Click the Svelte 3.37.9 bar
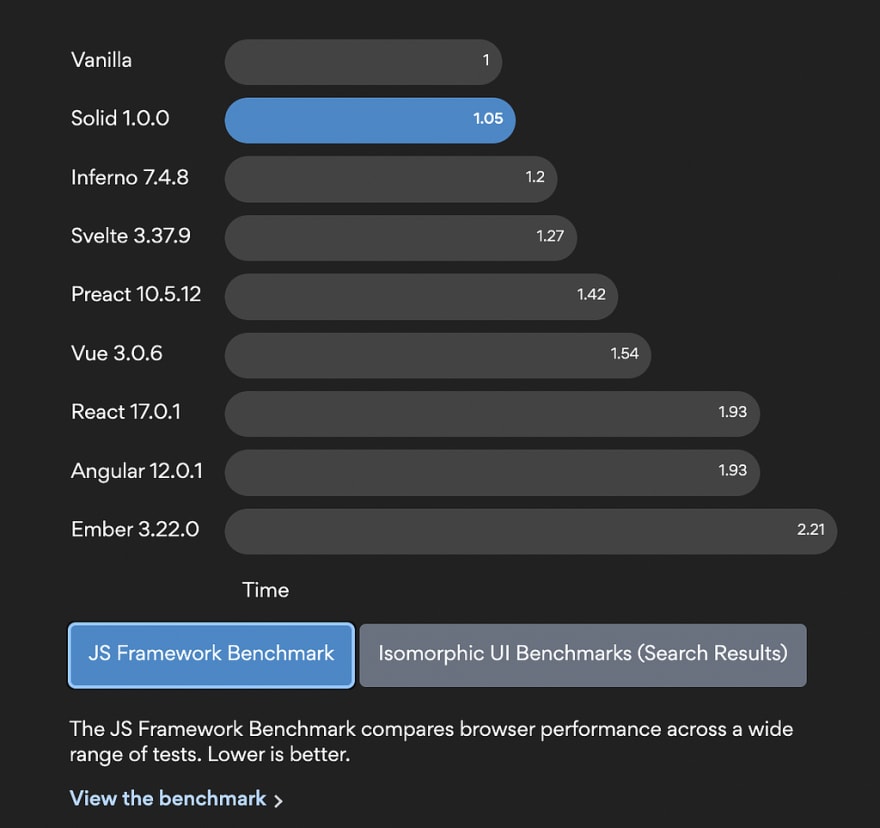 (401, 237)
